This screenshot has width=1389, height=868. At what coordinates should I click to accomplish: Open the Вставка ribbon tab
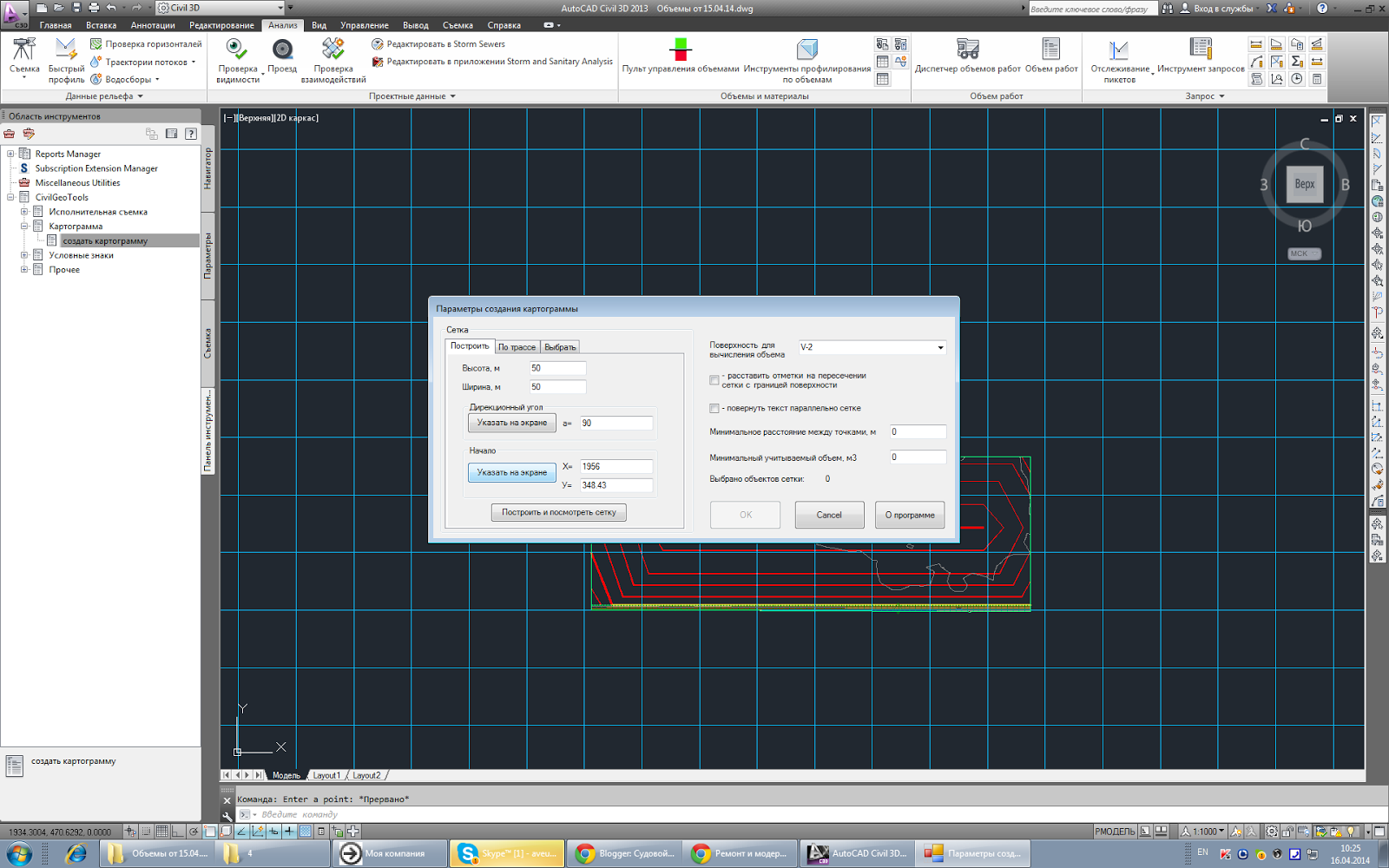pyautogui.click(x=101, y=25)
